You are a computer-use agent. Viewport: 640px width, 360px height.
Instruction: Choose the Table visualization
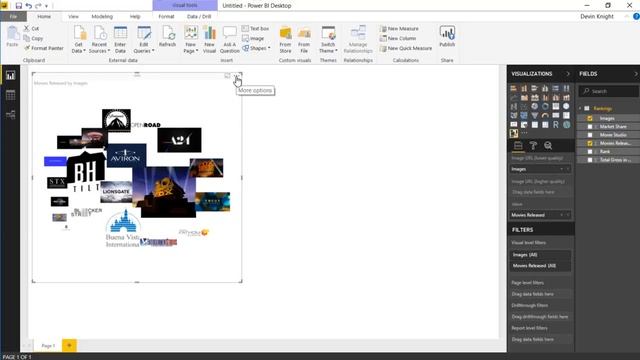pyautogui.click(x=535, y=125)
